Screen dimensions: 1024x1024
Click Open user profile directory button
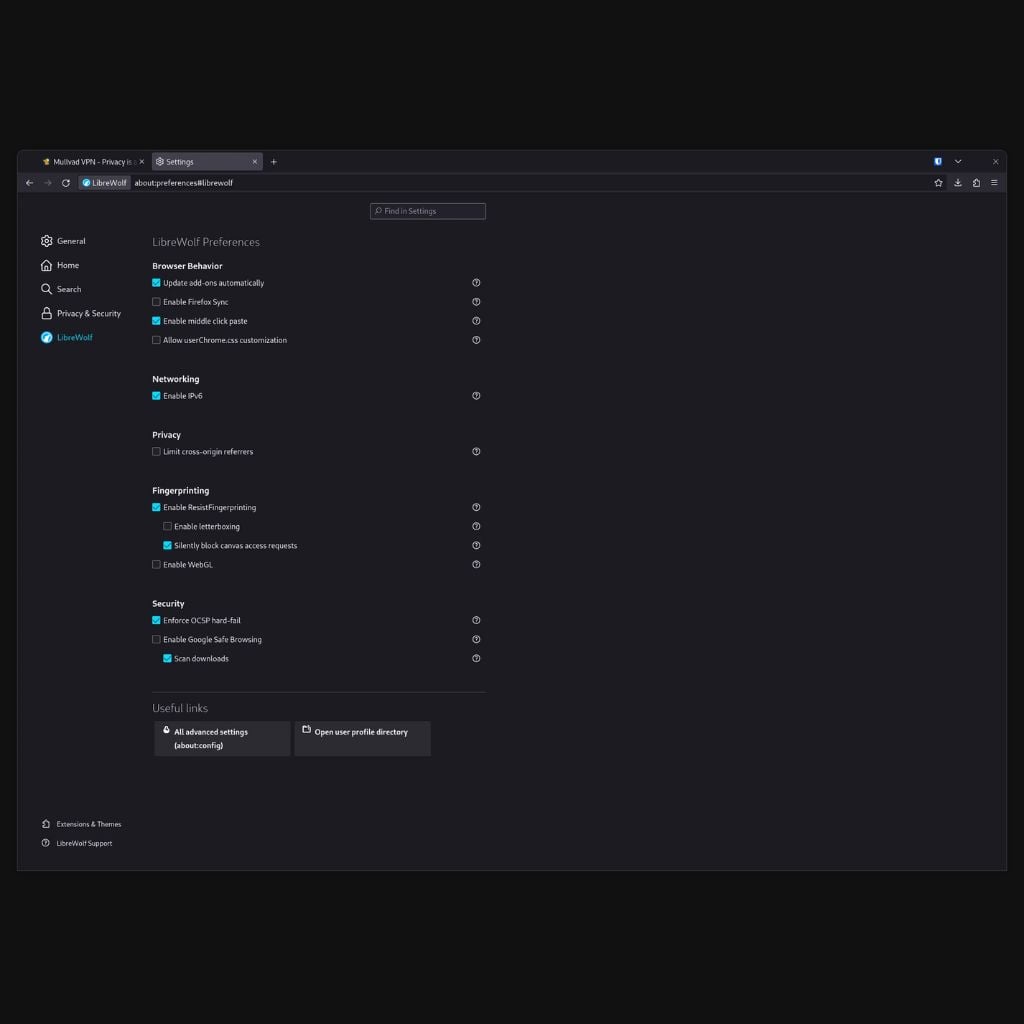pos(362,739)
